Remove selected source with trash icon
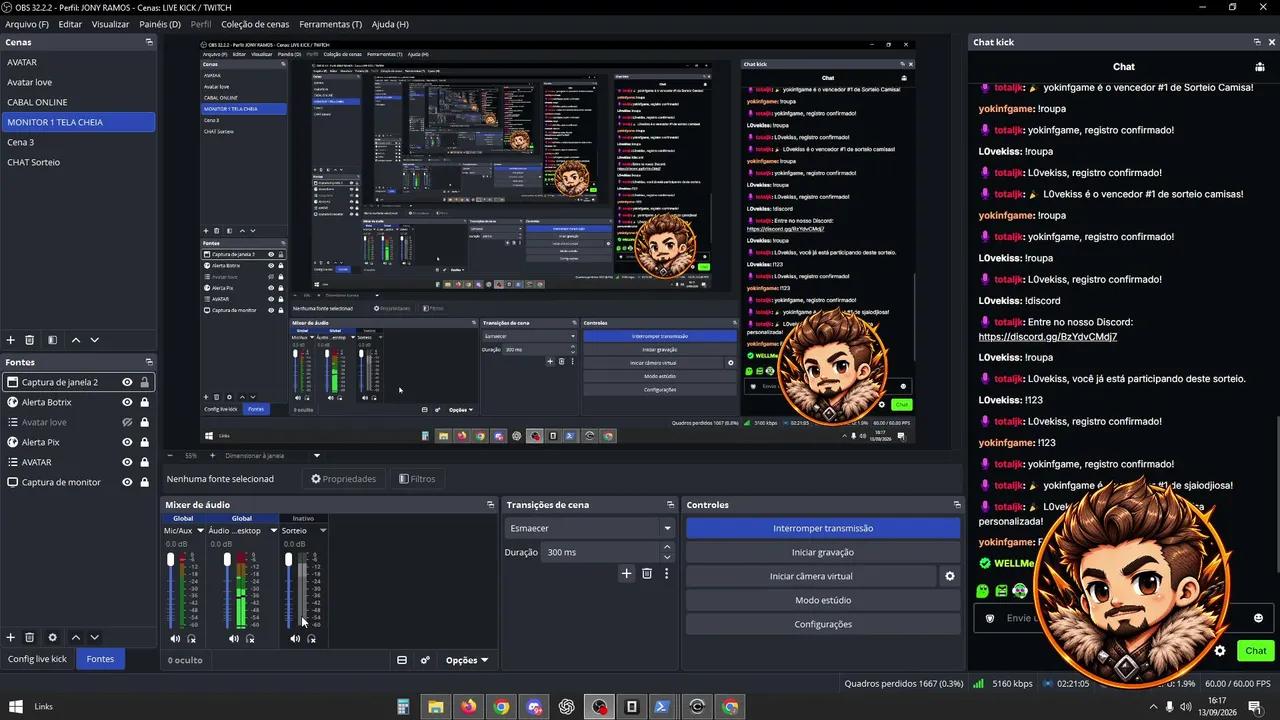This screenshot has width=1280, height=720. pyautogui.click(x=30, y=637)
